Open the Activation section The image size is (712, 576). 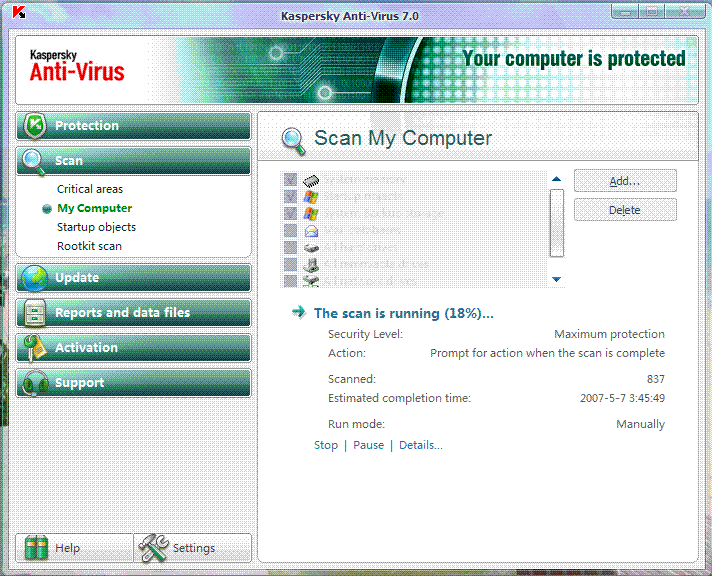[134, 348]
